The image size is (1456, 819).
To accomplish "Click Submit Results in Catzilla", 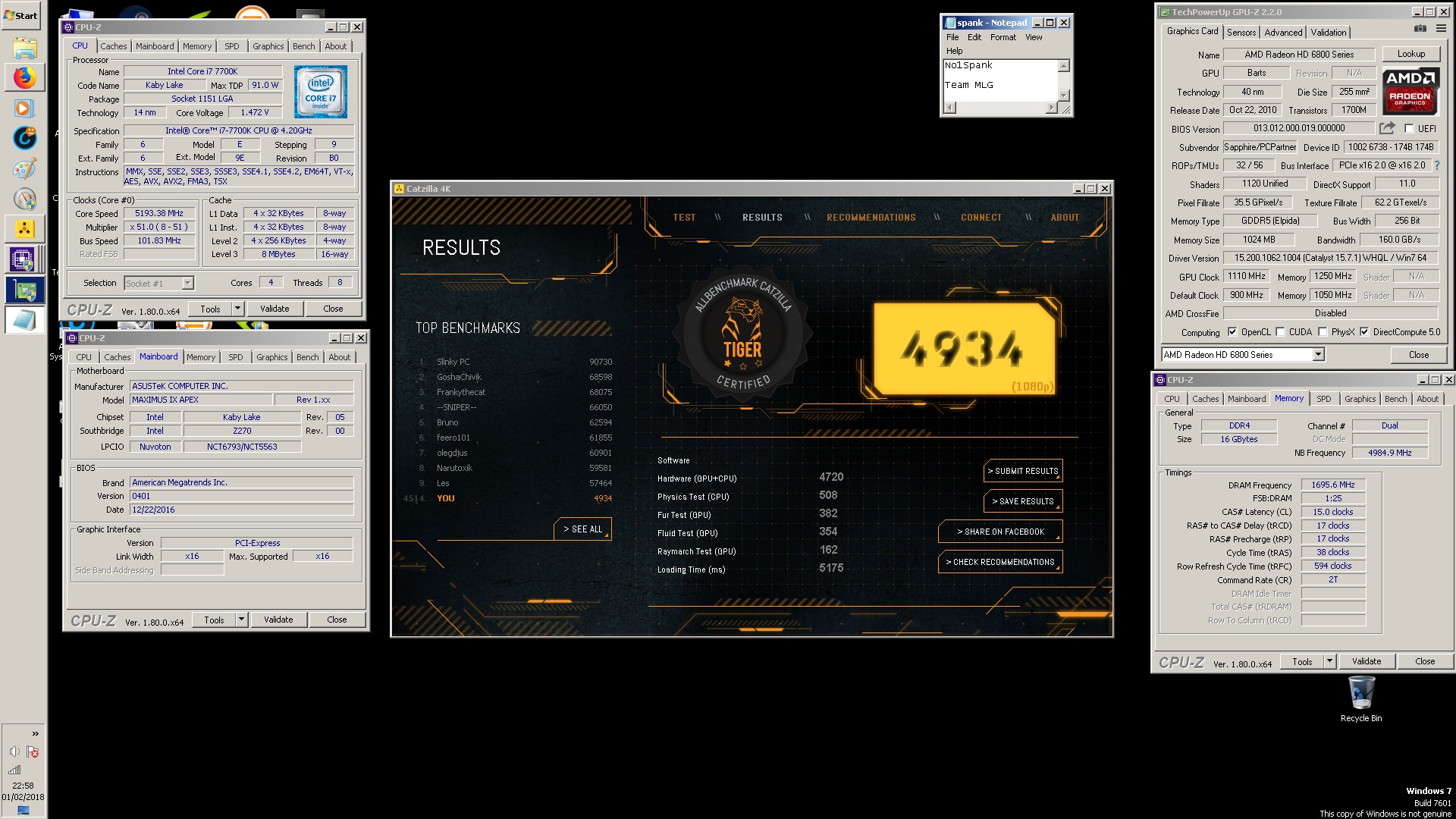I will pos(1023,471).
